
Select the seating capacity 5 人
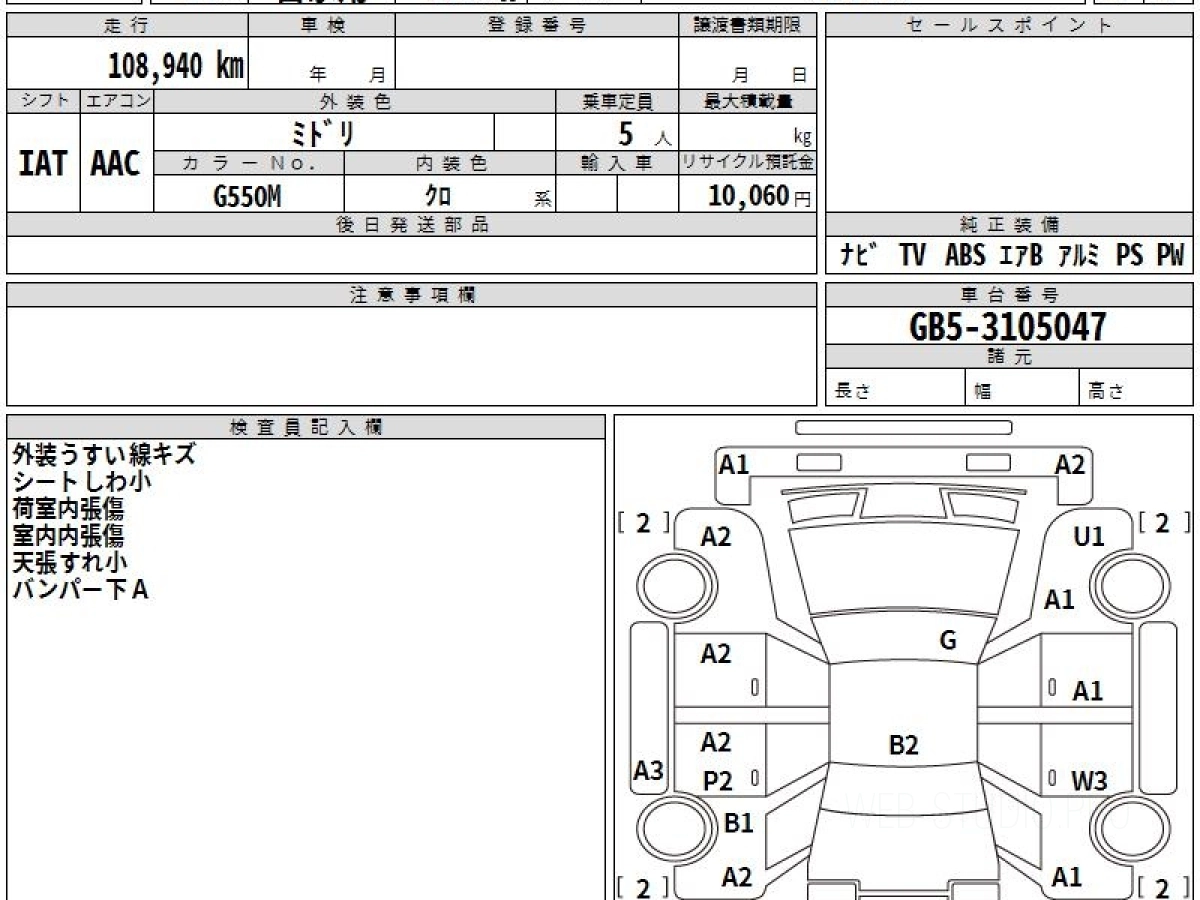tap(644, 133)
